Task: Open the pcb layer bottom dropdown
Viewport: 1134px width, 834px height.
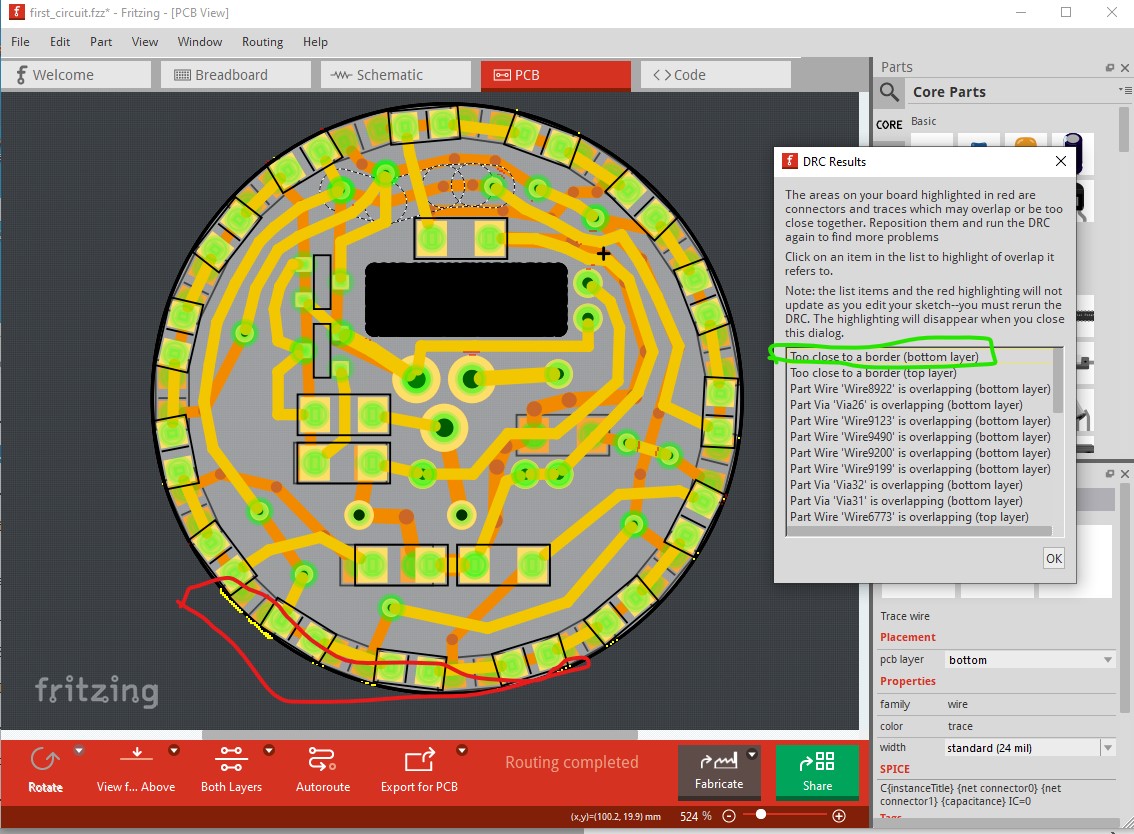Action: (1029, 660)
